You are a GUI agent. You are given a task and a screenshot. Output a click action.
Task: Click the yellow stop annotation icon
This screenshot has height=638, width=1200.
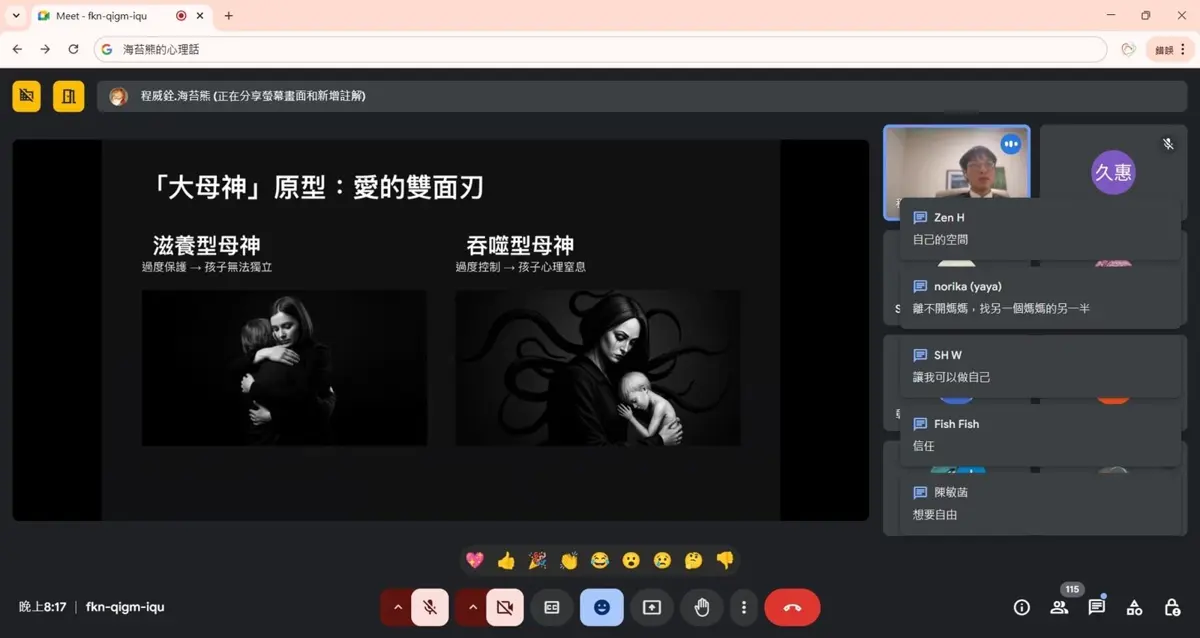27,96
